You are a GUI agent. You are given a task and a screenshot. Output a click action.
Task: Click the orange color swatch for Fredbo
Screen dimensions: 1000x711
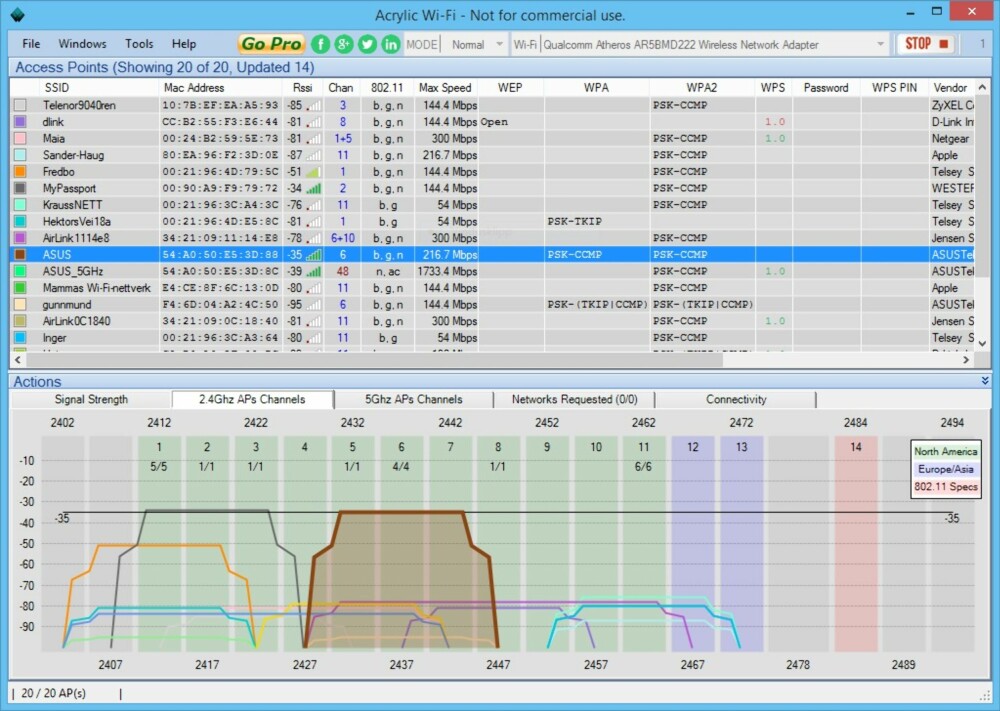coord(20,171)
